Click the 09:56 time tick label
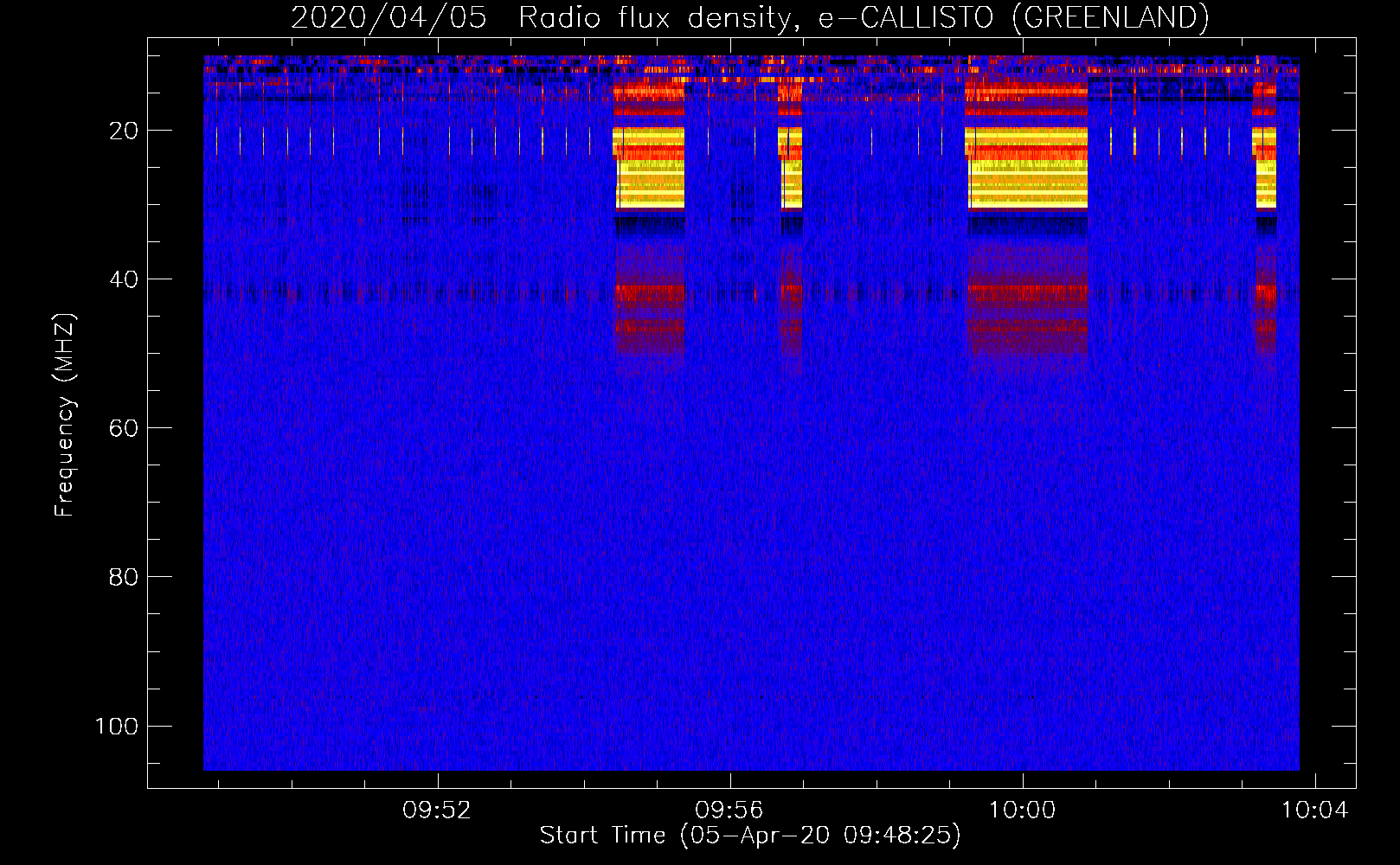Screen dimensions: 1400x865 click(729, 811)
